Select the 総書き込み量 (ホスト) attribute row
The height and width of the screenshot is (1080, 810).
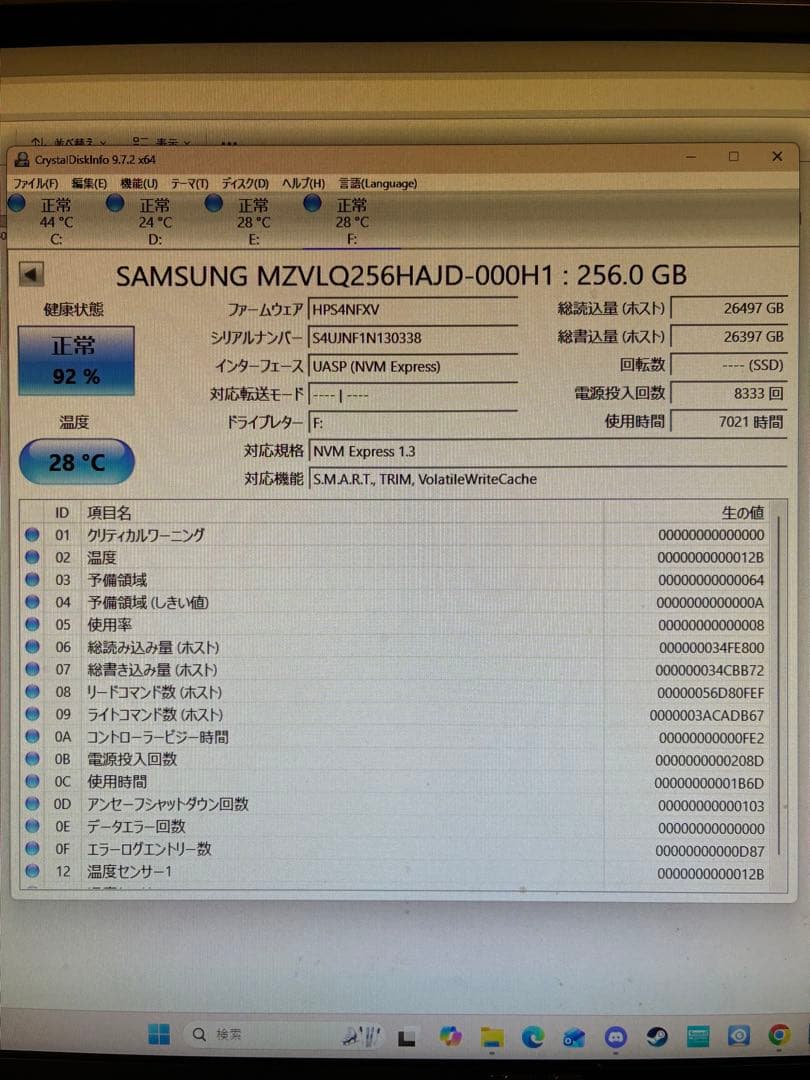point(397,669)
